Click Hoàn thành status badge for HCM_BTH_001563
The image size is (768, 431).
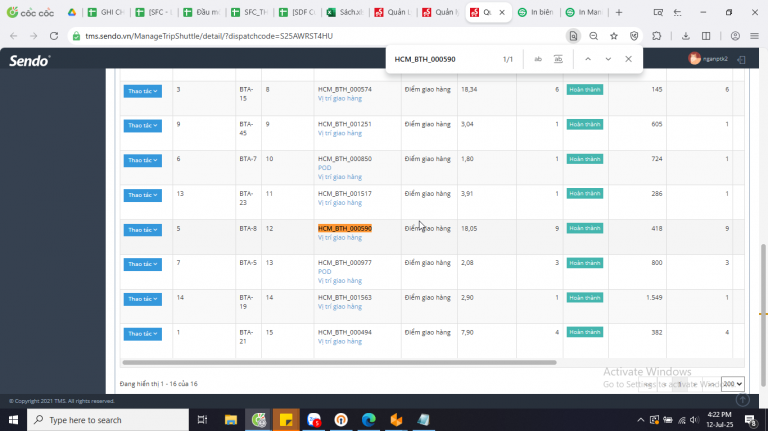click(x=585, y=298)
